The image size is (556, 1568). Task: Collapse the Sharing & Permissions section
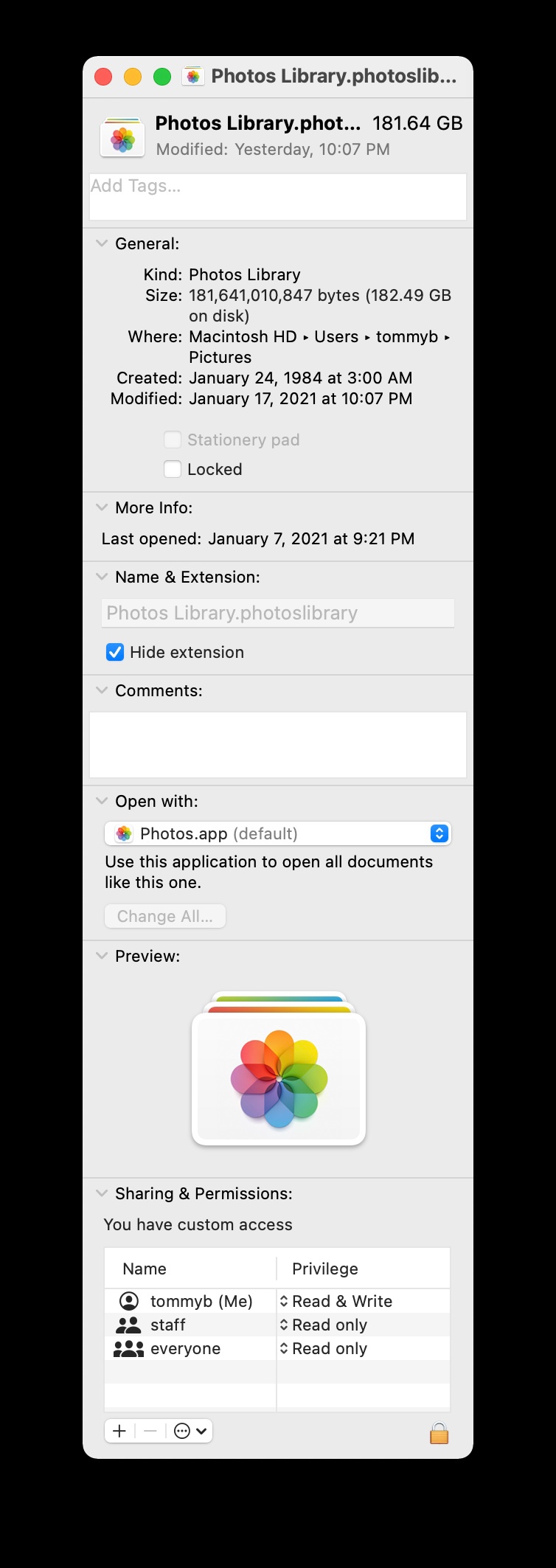[x=102, y=1193]
